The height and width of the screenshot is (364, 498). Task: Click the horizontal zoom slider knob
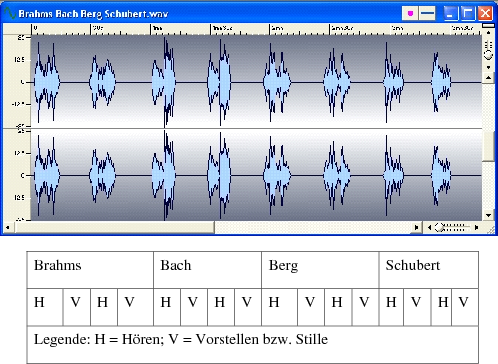coord(439,227)
